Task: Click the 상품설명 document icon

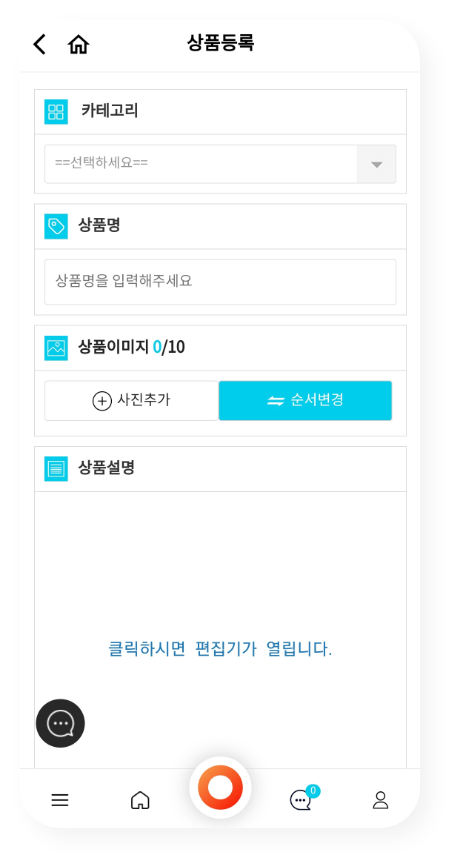Action: (56, 468)
